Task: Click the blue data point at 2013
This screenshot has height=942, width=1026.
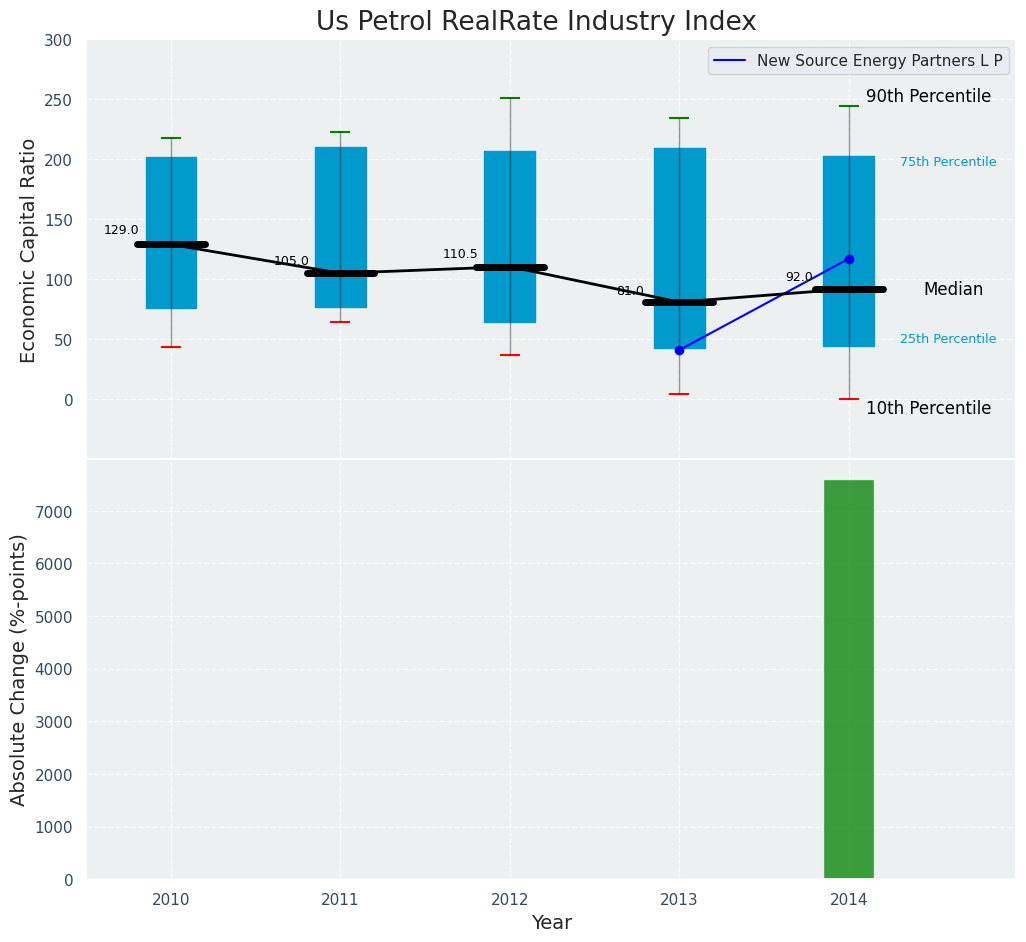Action: click(679, 350)
